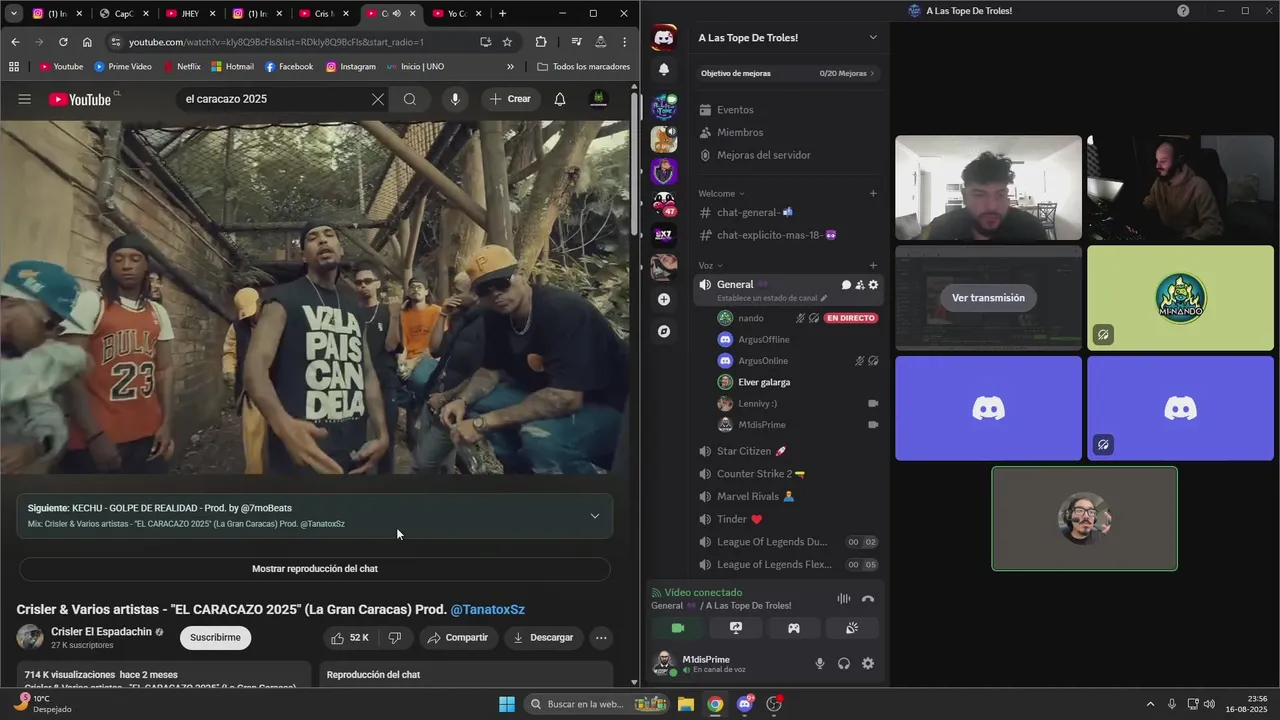Expand the Siguiente mix panel chevron
Image resolution: width=1280 pixels, height=720 pixels.
pos(595,516)
